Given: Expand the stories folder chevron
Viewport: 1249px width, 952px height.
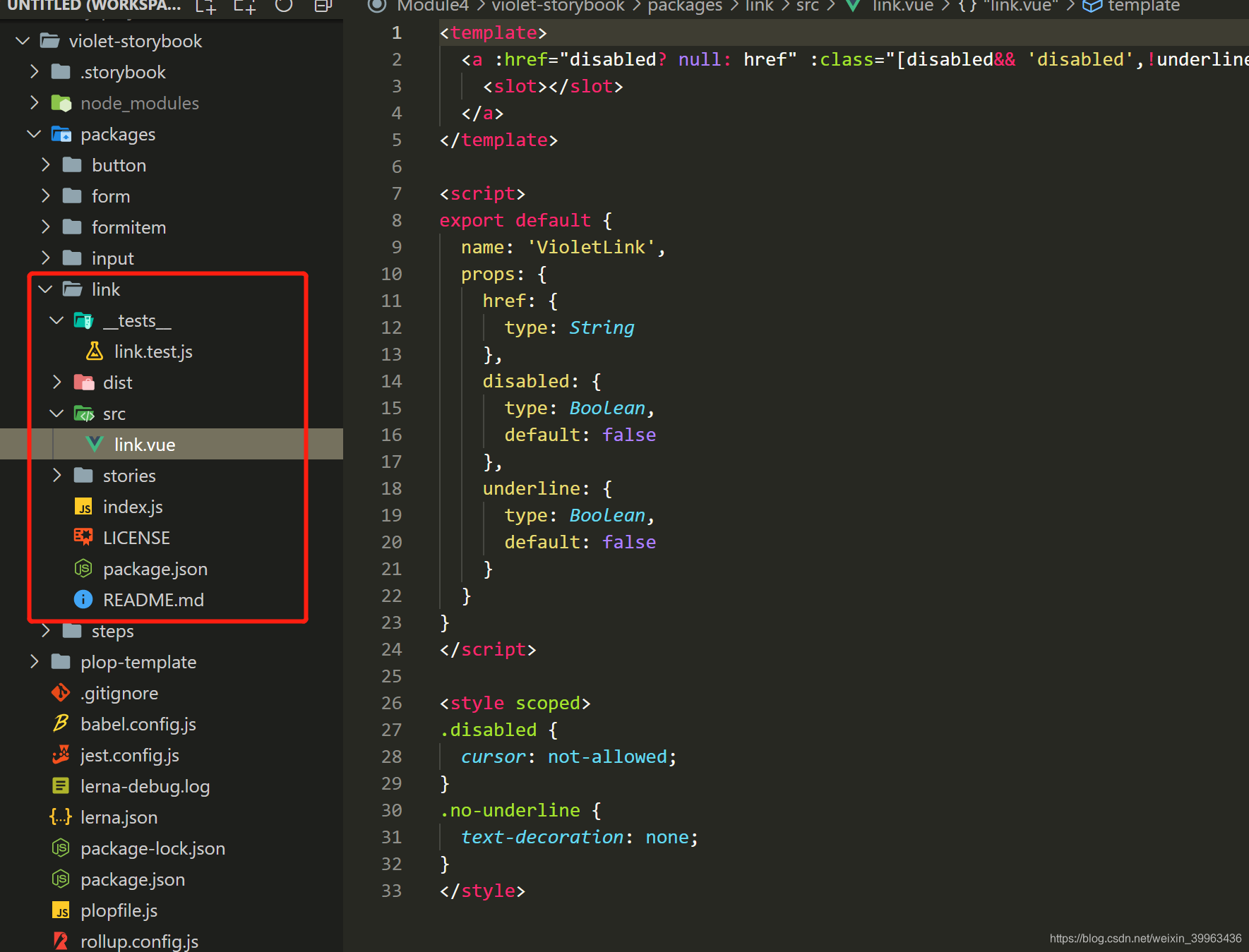Looking at the screenshot, I should click(56, 476).
